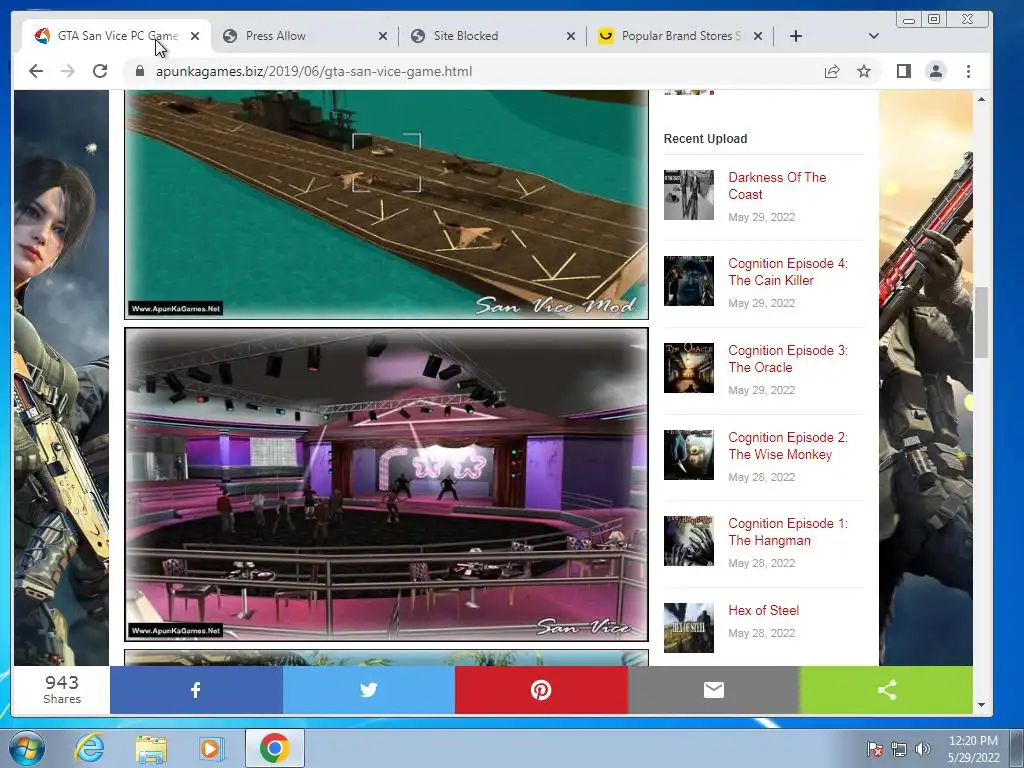Go back to the previous page

click(x=36, y=71)
